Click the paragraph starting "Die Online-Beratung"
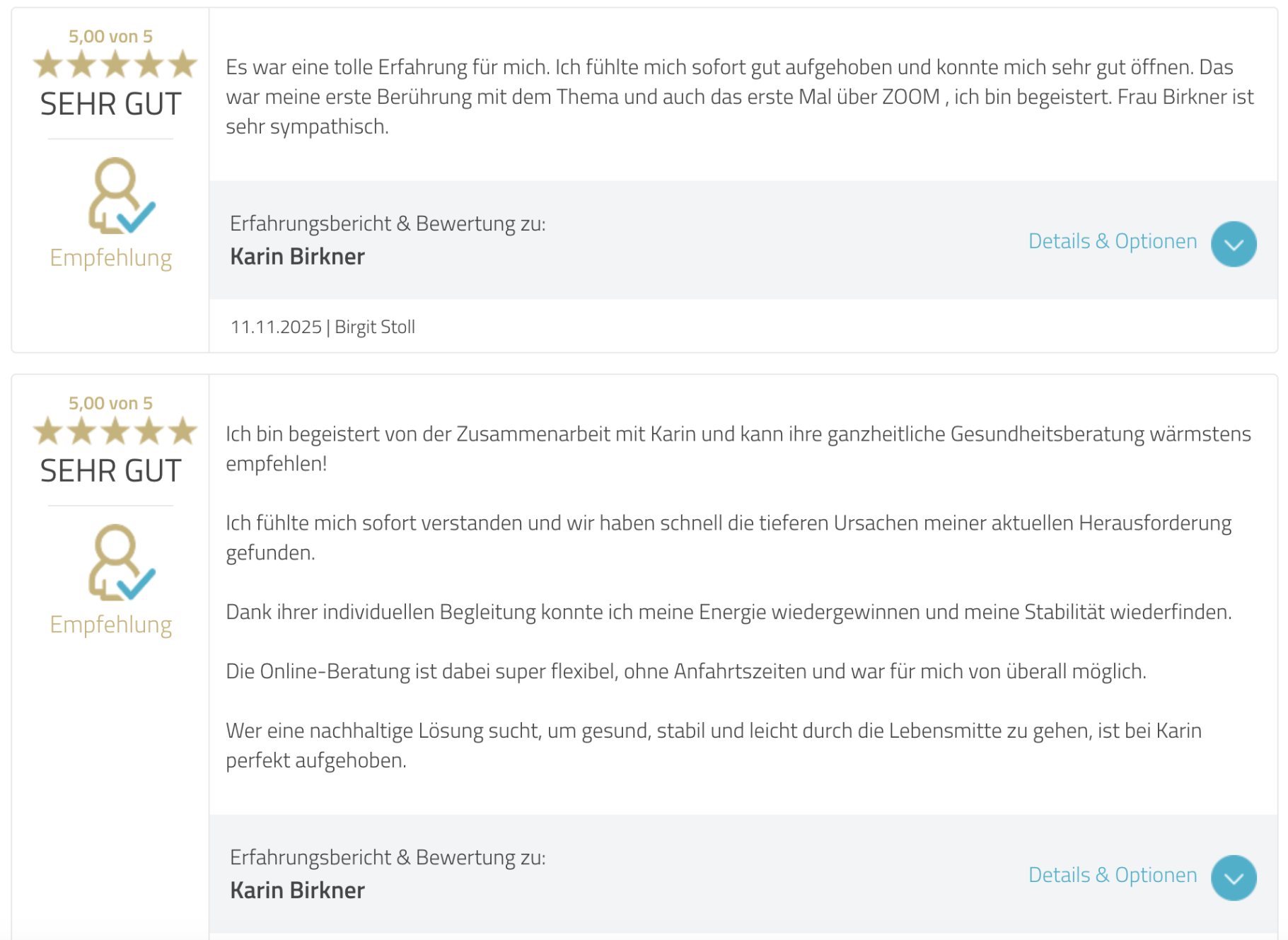Viewport: 1288px width, 940px height. (x=685, y=671)
